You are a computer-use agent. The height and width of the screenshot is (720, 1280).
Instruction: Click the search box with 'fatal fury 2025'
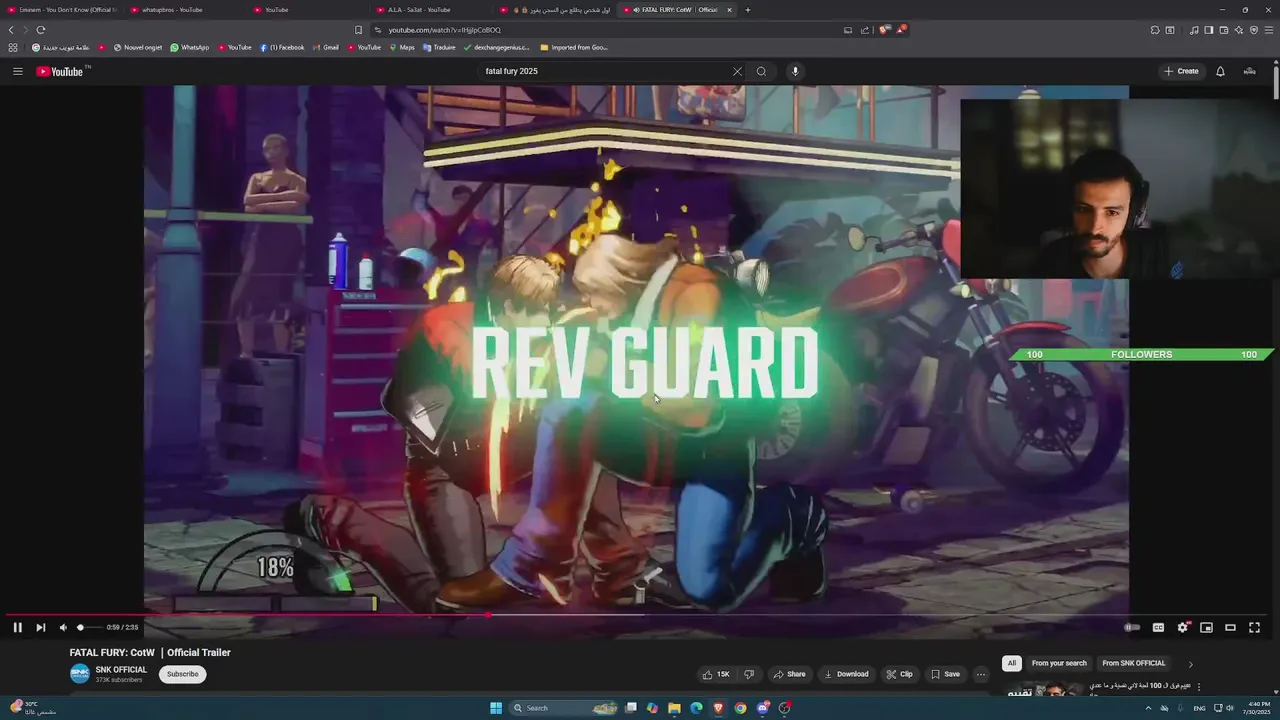coord(605,71)
